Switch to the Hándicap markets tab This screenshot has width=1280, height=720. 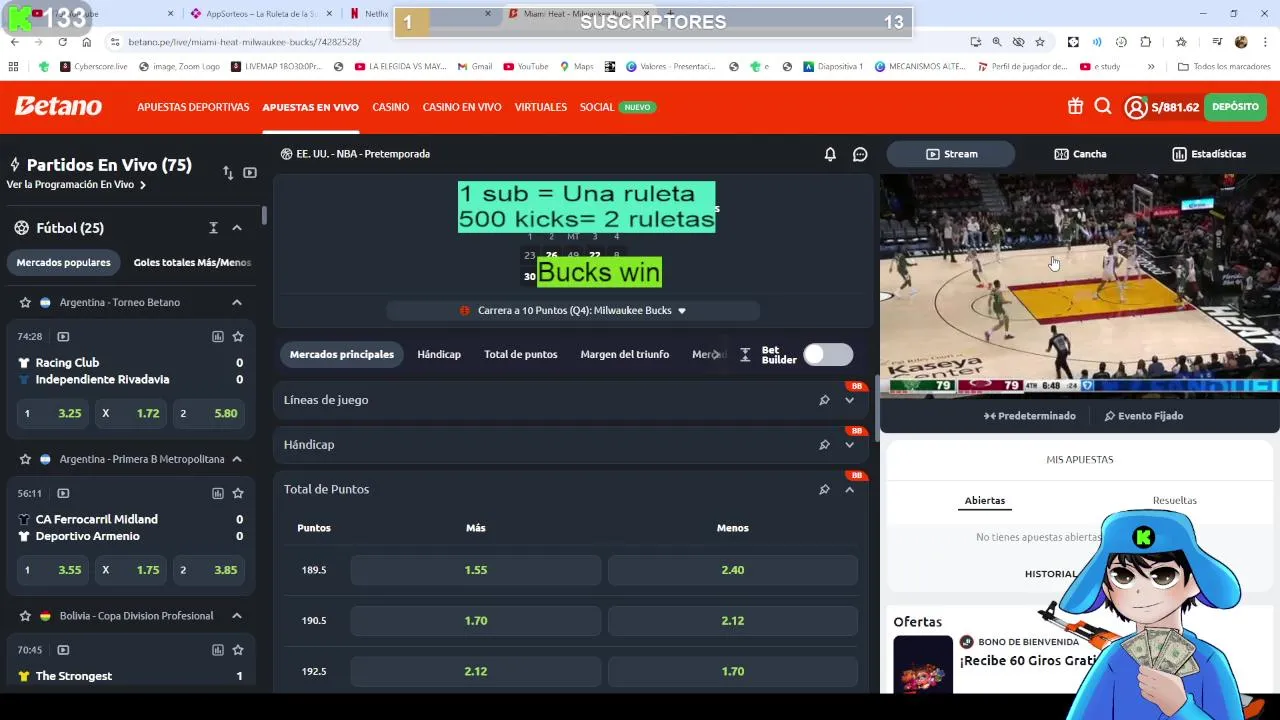(x=439, y=354)
